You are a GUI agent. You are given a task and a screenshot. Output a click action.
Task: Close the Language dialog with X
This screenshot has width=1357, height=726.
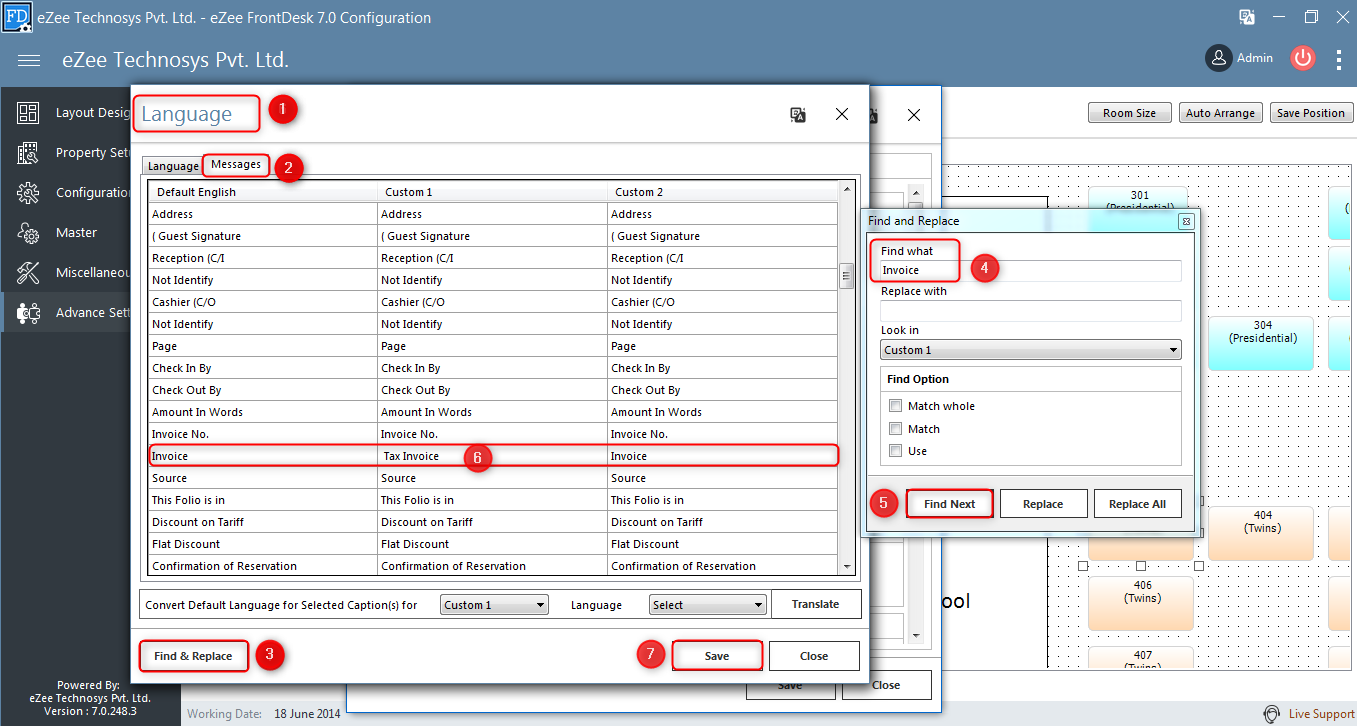(842, 115)
